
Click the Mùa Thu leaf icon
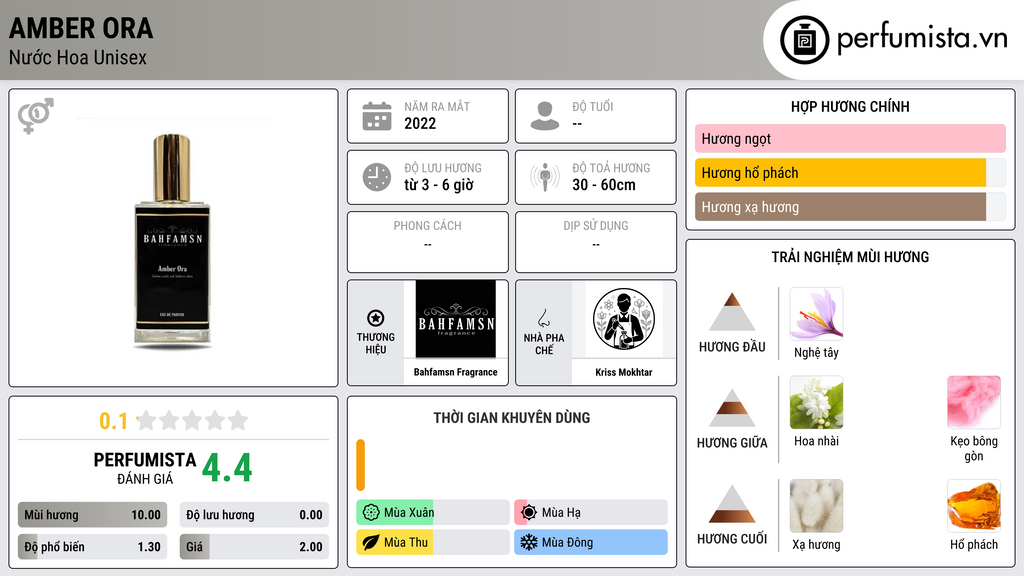(371, 543)
